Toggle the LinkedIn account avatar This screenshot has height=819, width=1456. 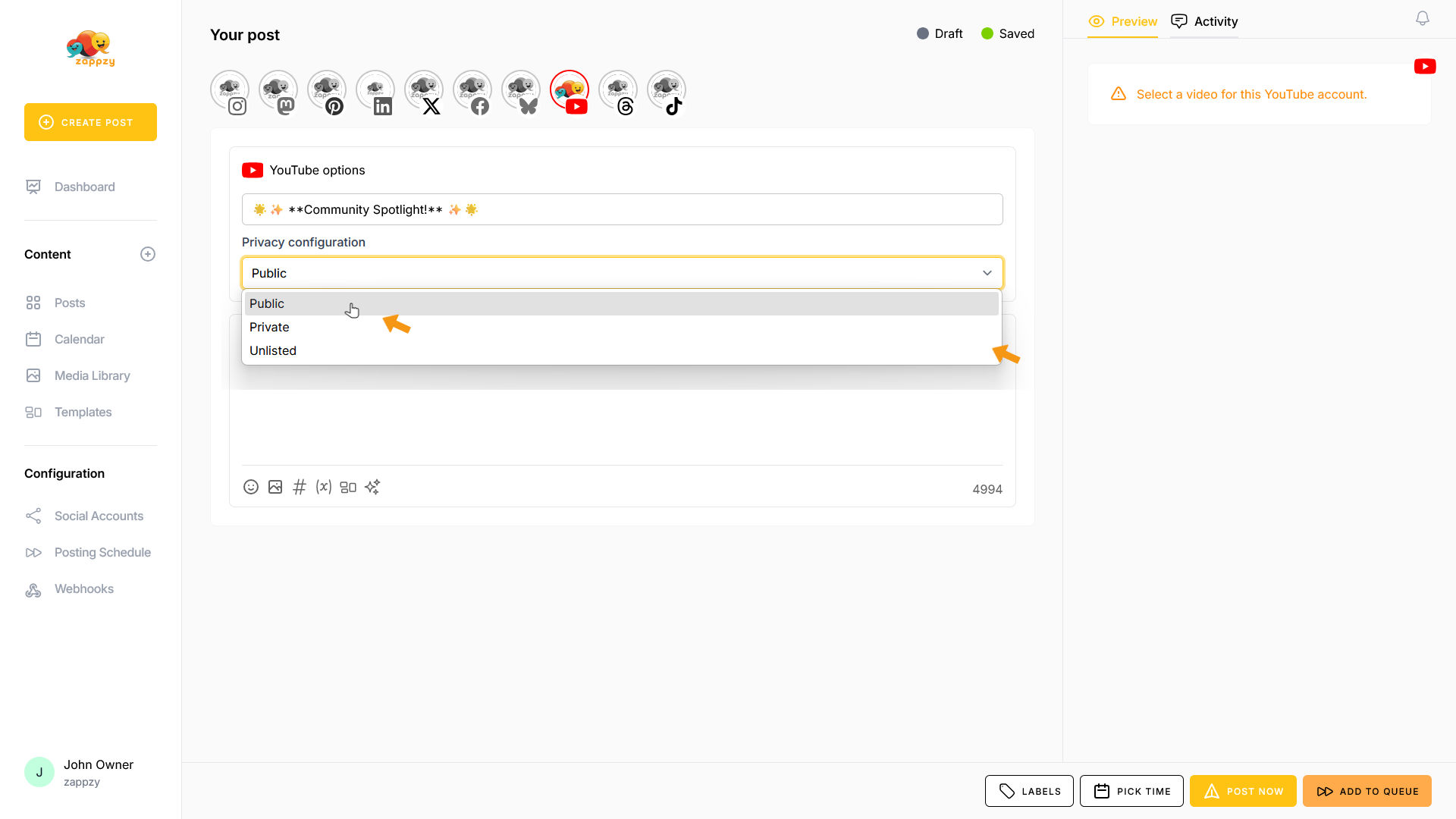[x=375, y=91]
